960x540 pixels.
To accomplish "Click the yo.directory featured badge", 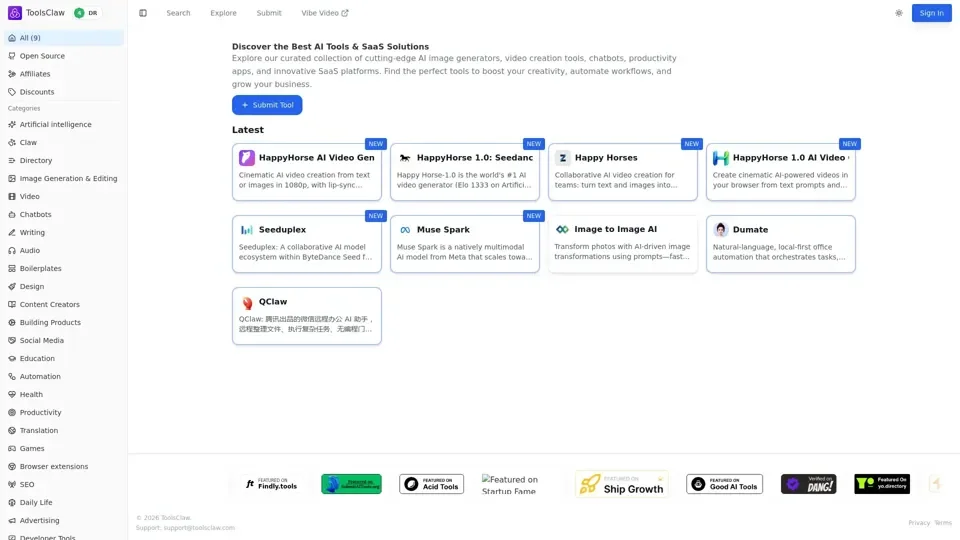I will pos(882,484).
